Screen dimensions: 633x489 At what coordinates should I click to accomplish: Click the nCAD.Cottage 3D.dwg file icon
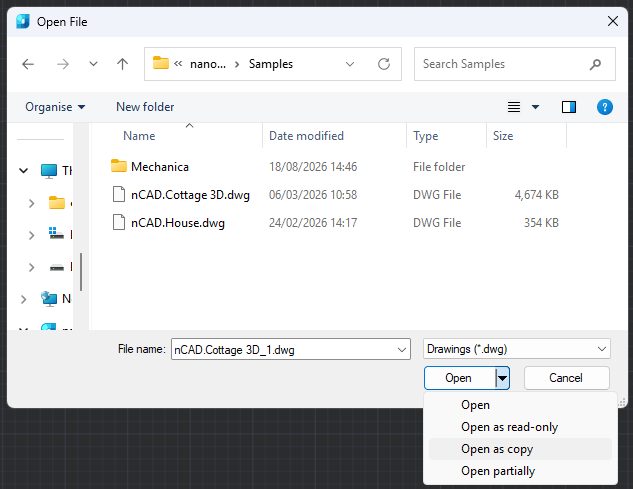[119, 194]
